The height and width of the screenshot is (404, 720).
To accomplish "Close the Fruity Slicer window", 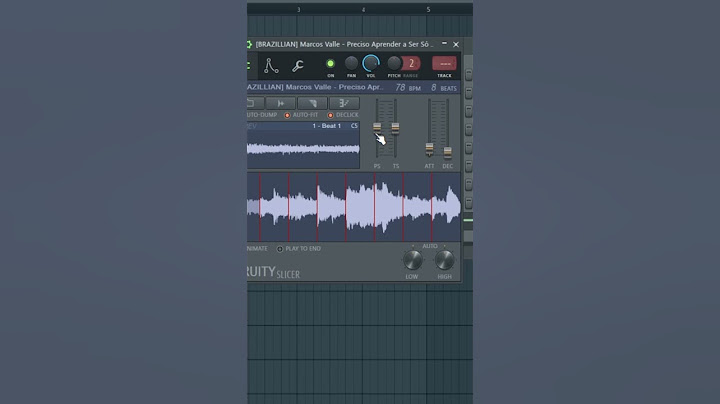I will (x=456, y=45).
